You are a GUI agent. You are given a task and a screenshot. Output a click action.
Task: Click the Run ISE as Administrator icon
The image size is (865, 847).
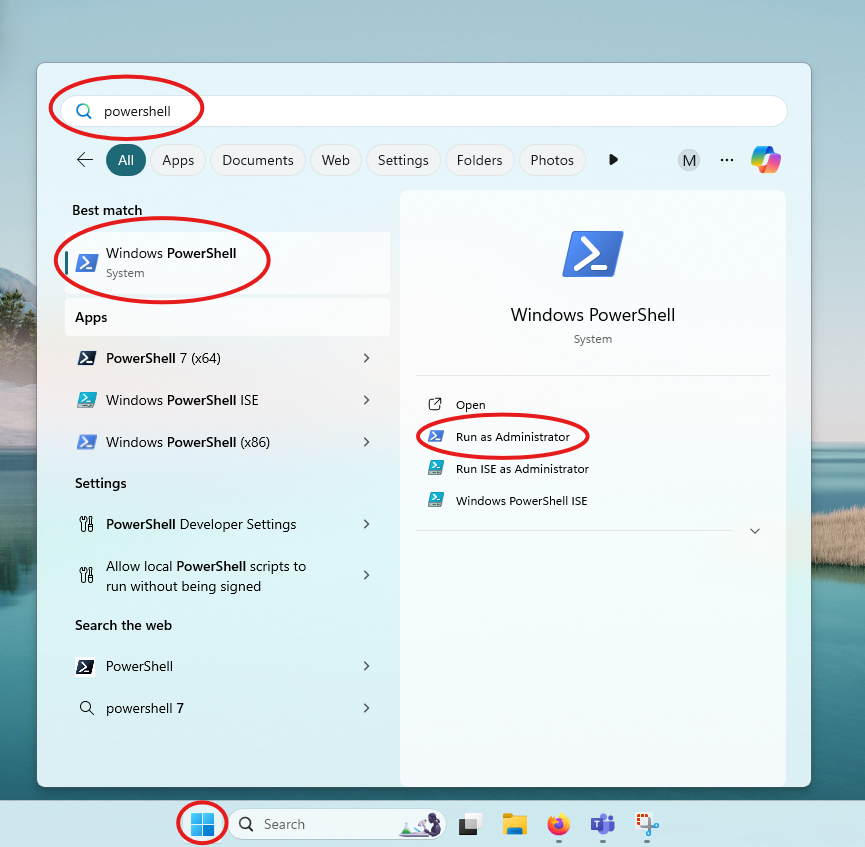point(436,468)
